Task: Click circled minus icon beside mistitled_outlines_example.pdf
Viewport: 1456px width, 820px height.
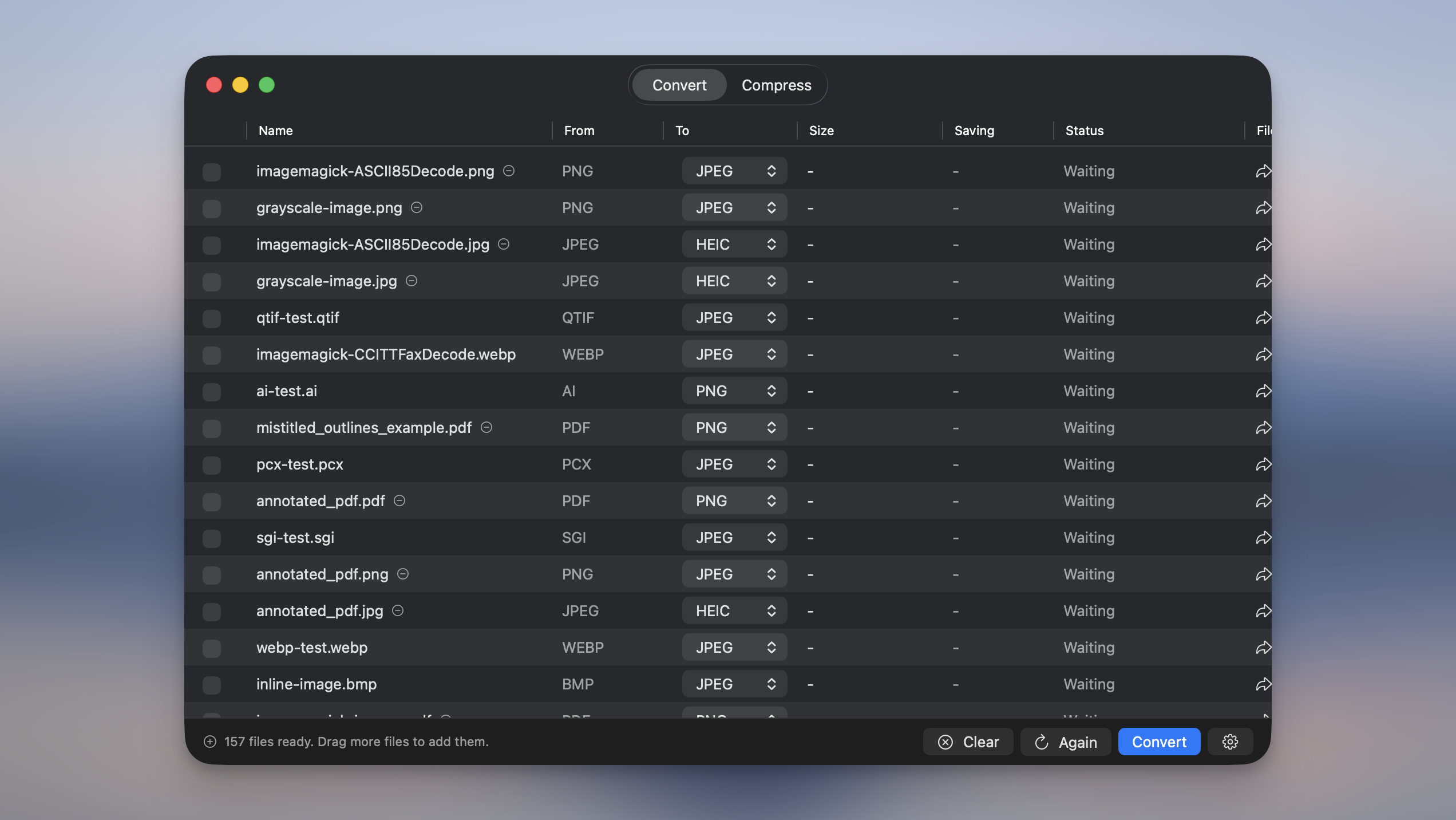Action: (486, 427)
